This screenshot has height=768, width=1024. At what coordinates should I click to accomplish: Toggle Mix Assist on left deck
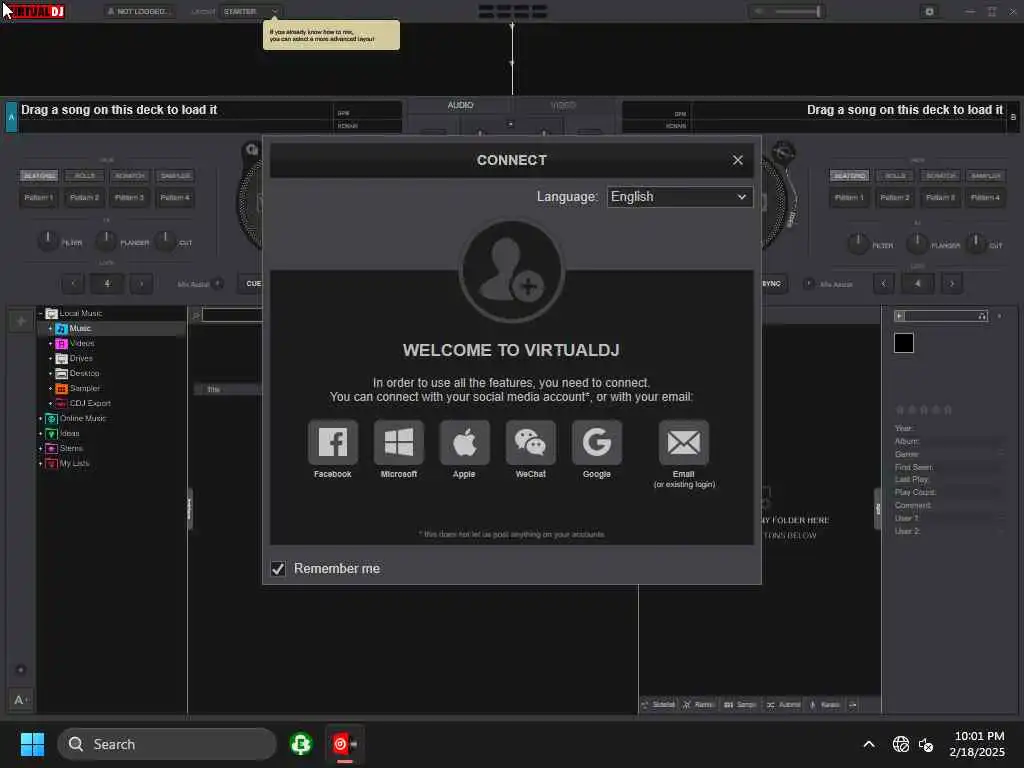[x=218, y=283]
